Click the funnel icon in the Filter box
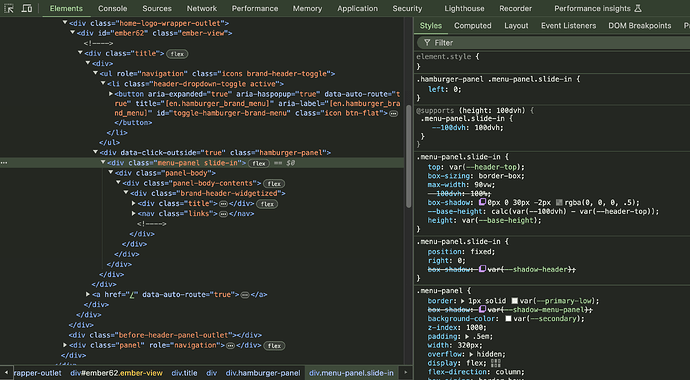690x380 pixels. [x=427, y=43]
